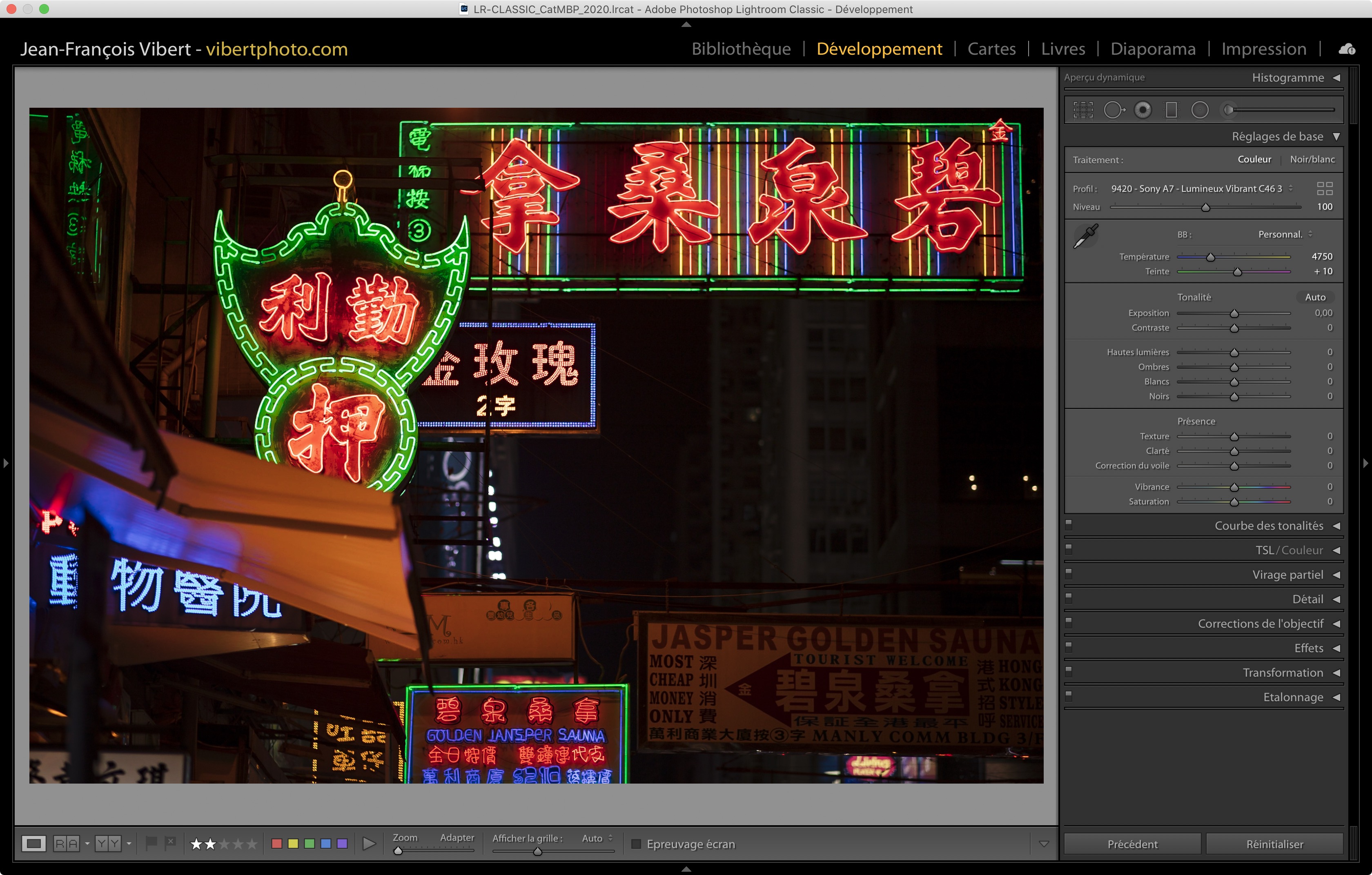Set rating to four stars
The width and height of the screenshot is (1372, 875).
tap(238, 844)
